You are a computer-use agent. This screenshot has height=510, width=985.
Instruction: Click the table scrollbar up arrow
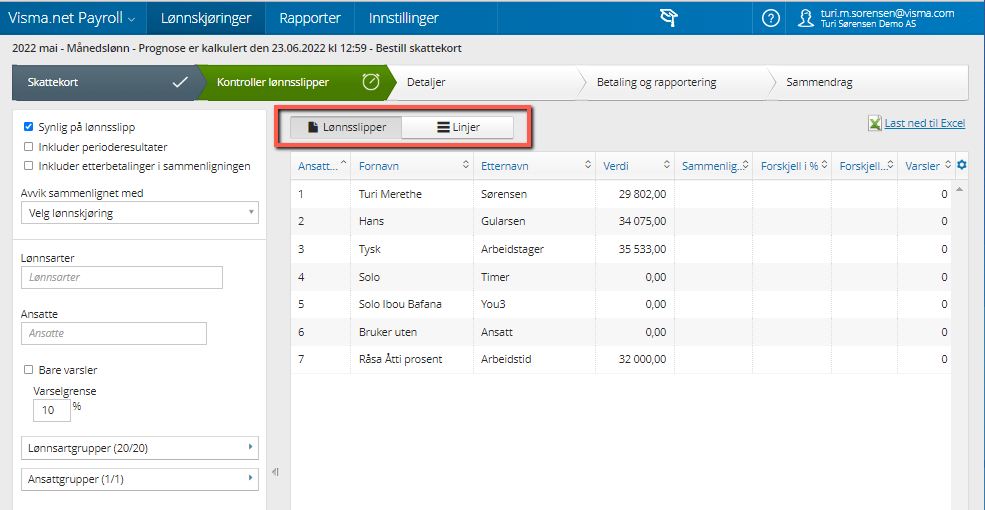961,189
